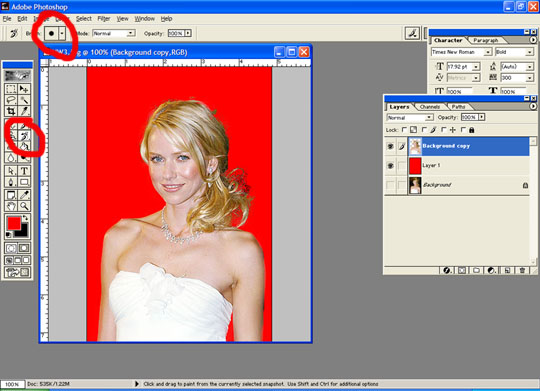Toggle Lock image pixels checkbox
540x391 pixels.
pos(424,130)
